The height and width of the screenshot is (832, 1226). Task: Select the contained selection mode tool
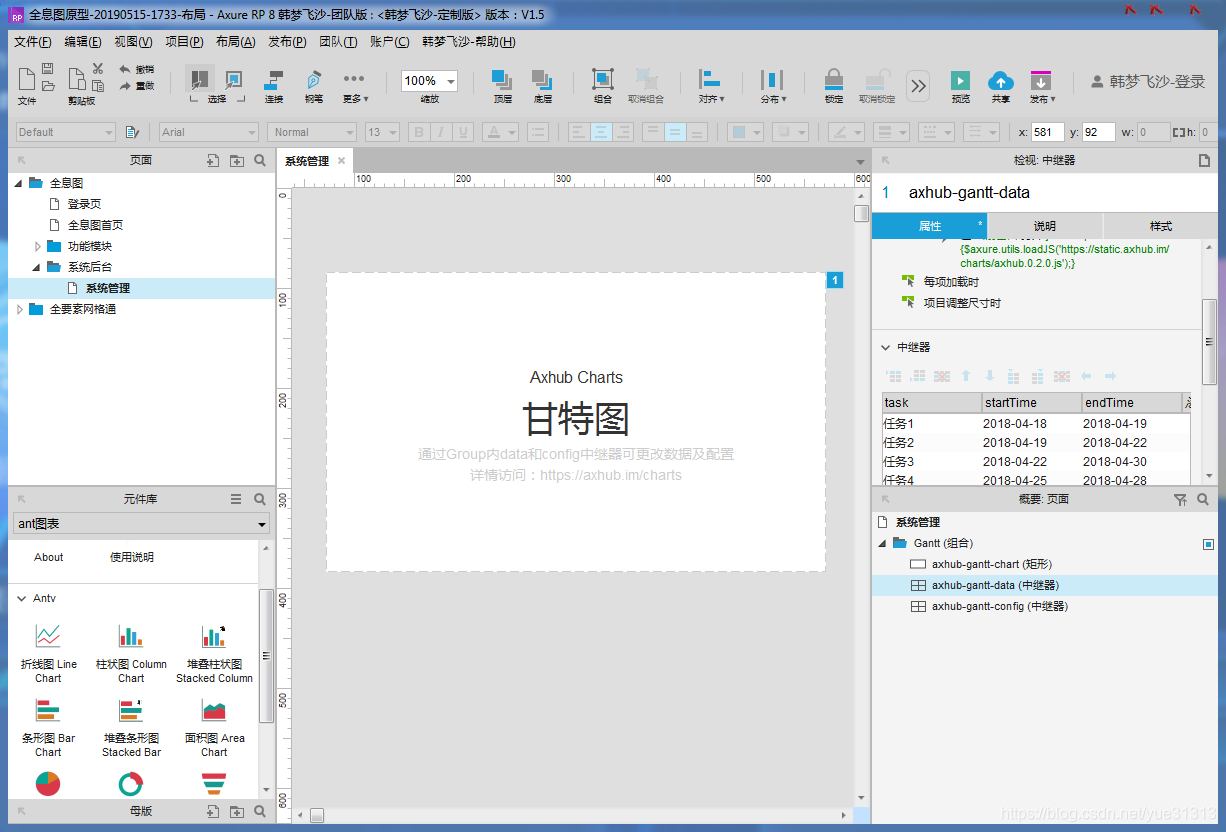[x=233, y=79]
